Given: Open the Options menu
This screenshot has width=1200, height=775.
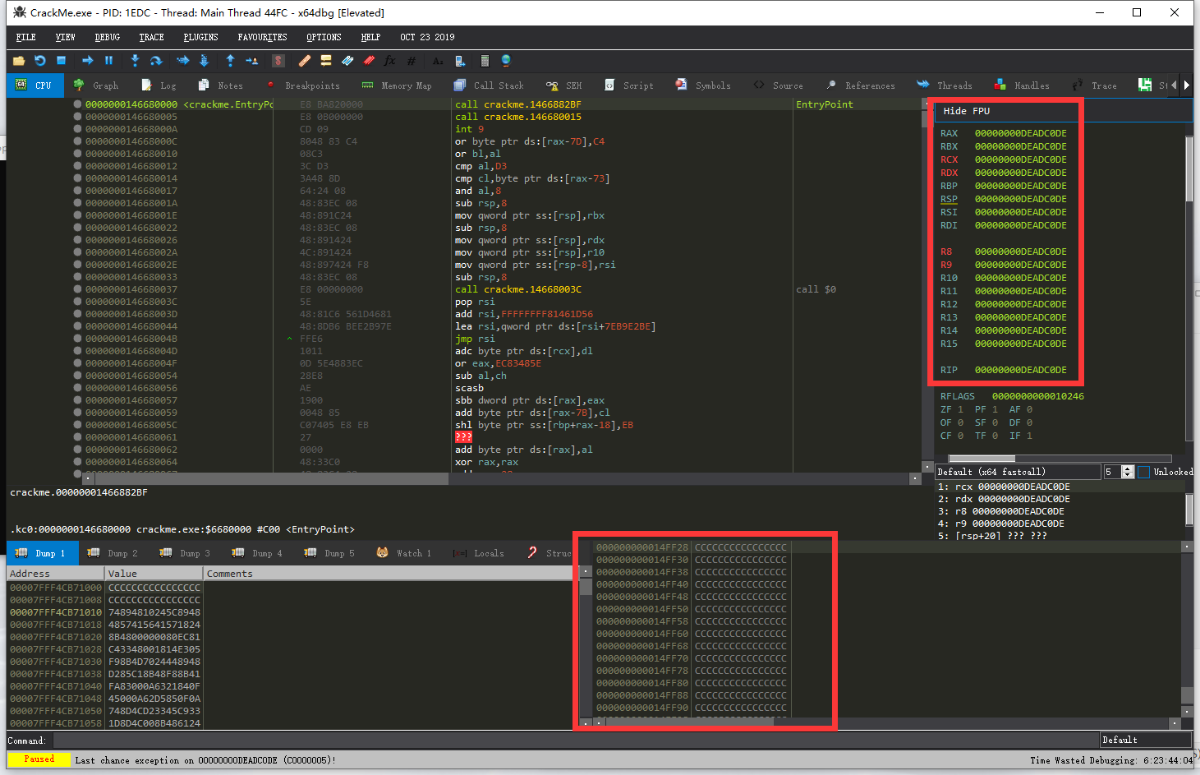Looking at the screenshot, I should point(323,37).
